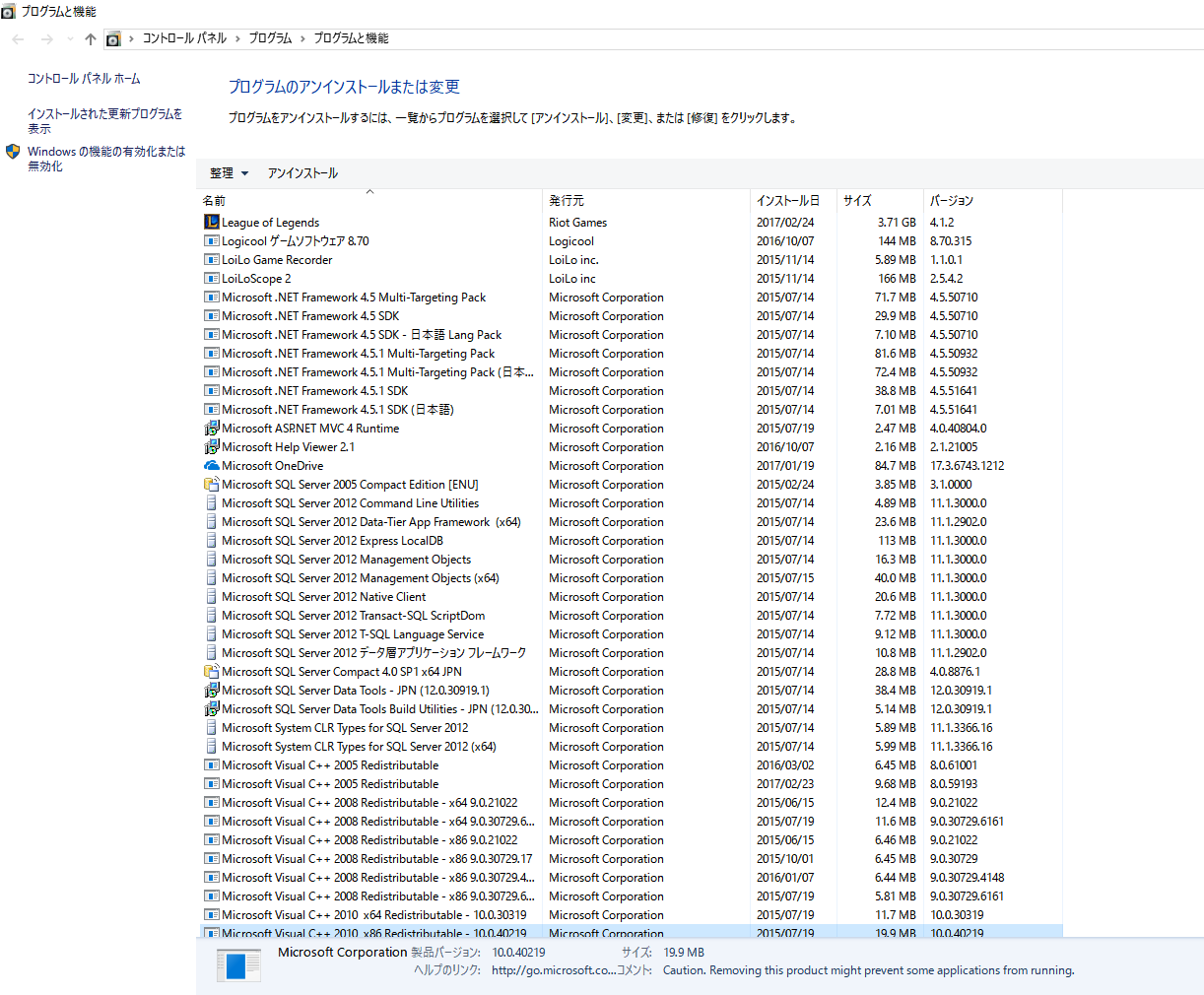The width and height of the screenshot is (1204, 995).
Task: Click the SQL Server 2012 Native Client icon
Action: coord(211,596)
